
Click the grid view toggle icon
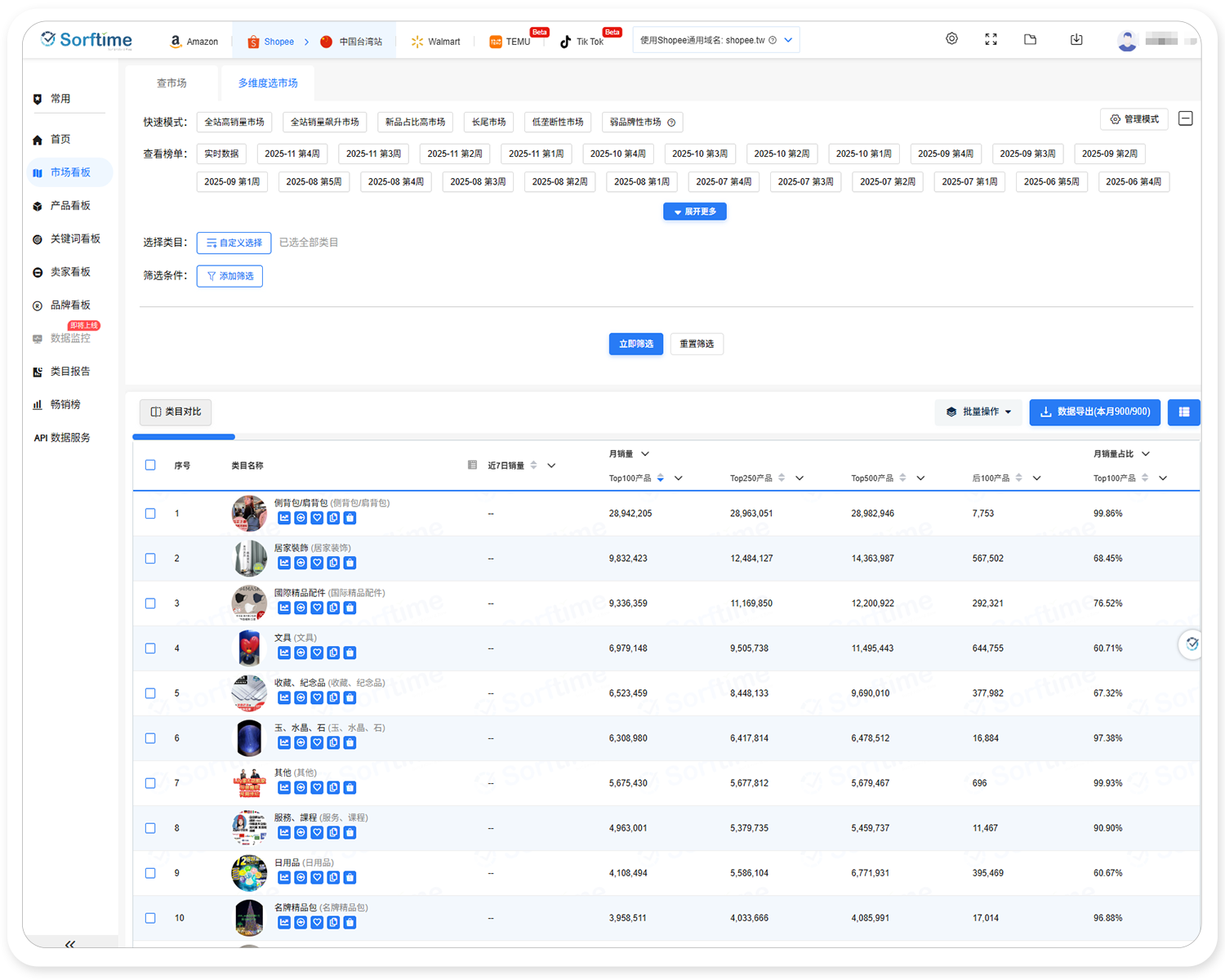pyautogui.click(x=1183, y=412)
